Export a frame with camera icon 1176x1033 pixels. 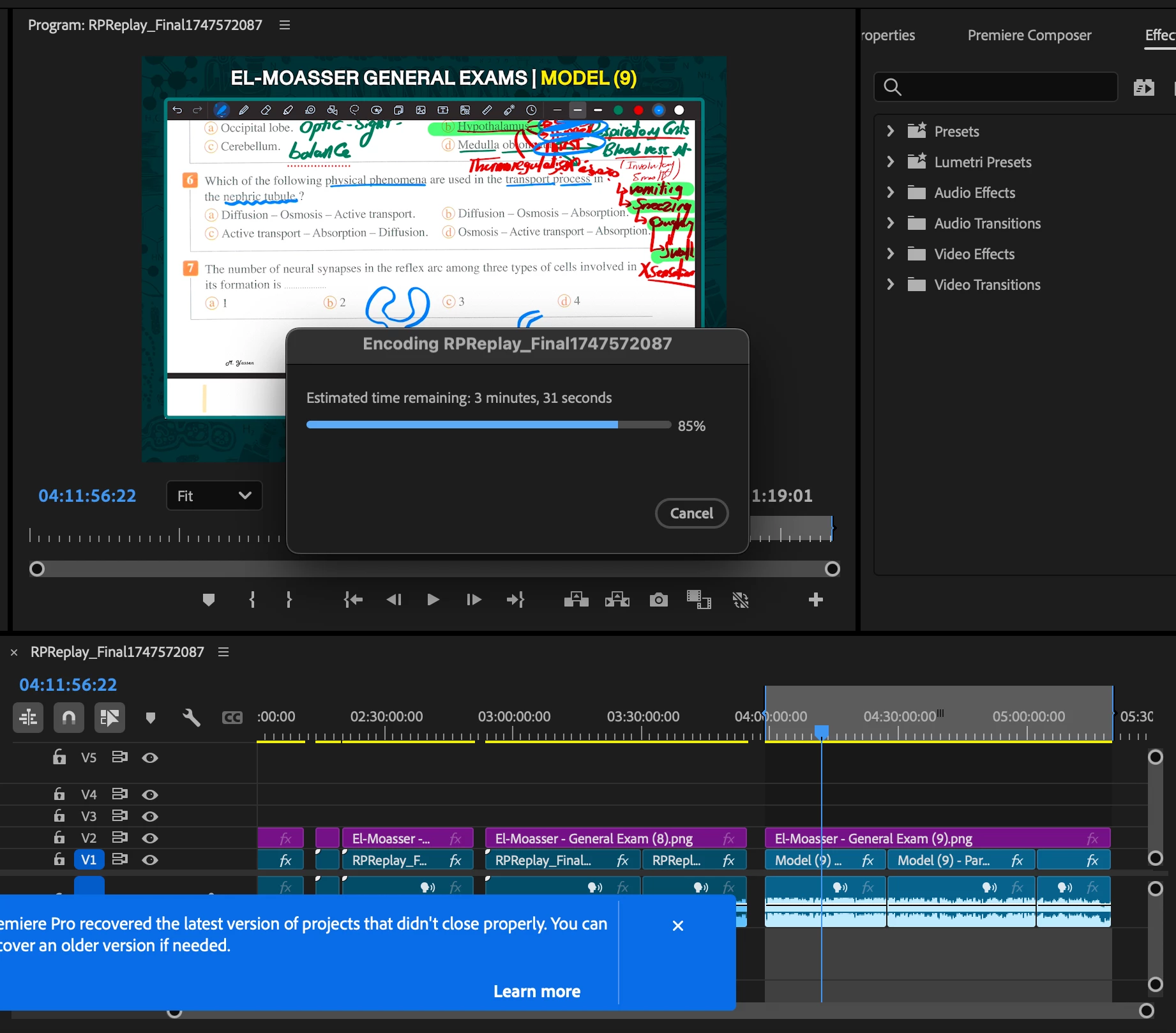click(x=659, y=599)
